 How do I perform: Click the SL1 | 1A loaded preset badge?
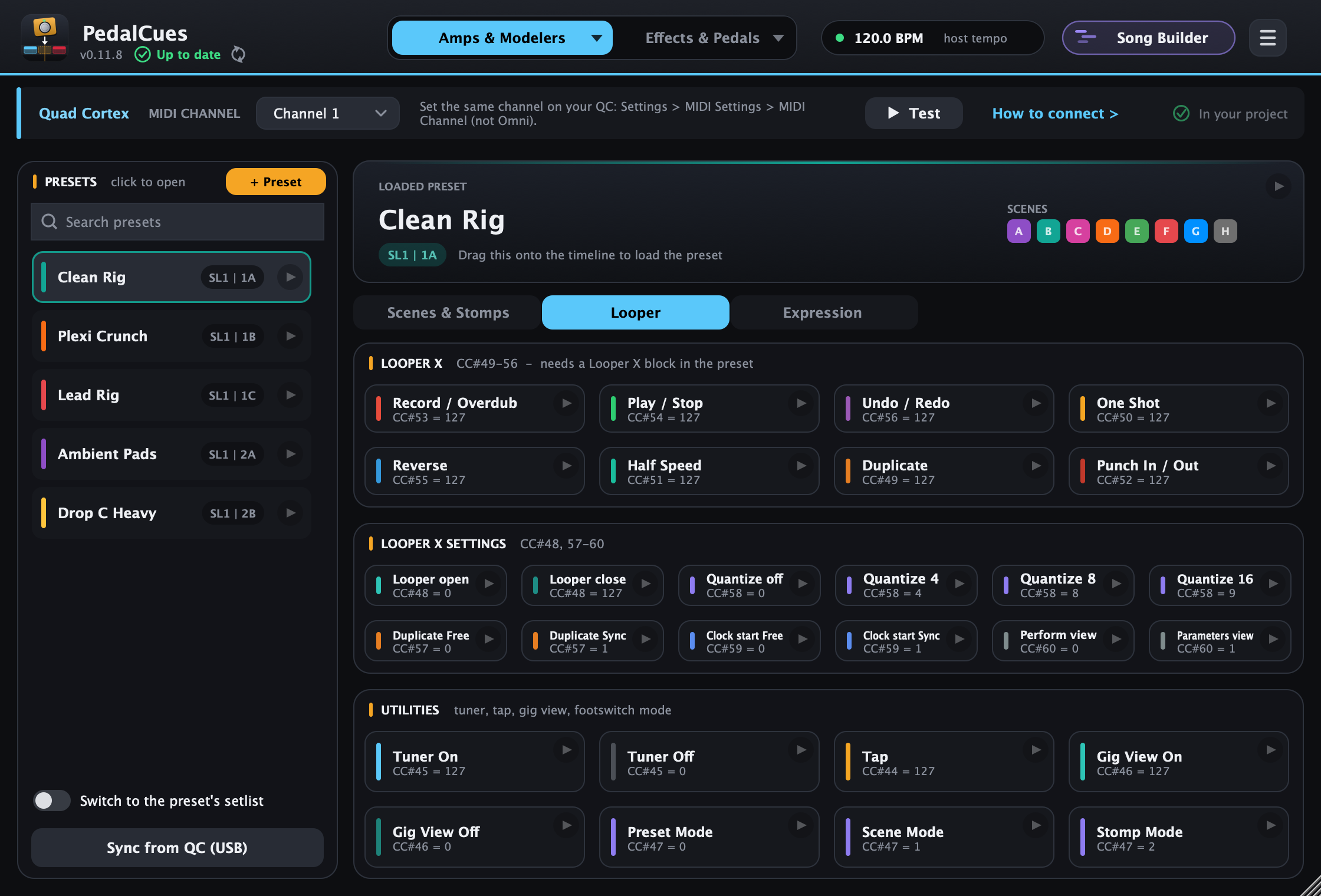coord(412,255)
